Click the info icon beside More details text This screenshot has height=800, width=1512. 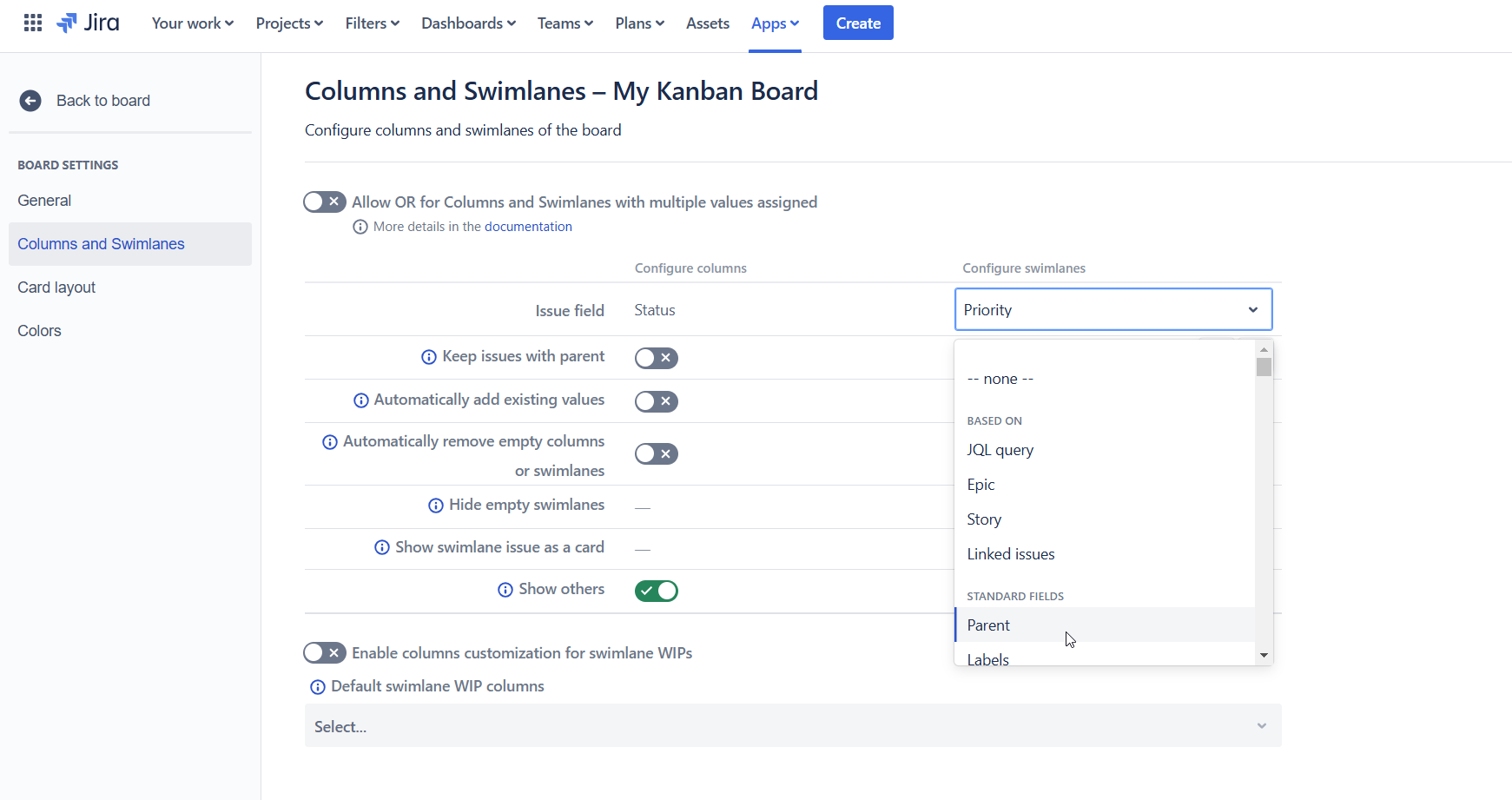coord(360,226)
